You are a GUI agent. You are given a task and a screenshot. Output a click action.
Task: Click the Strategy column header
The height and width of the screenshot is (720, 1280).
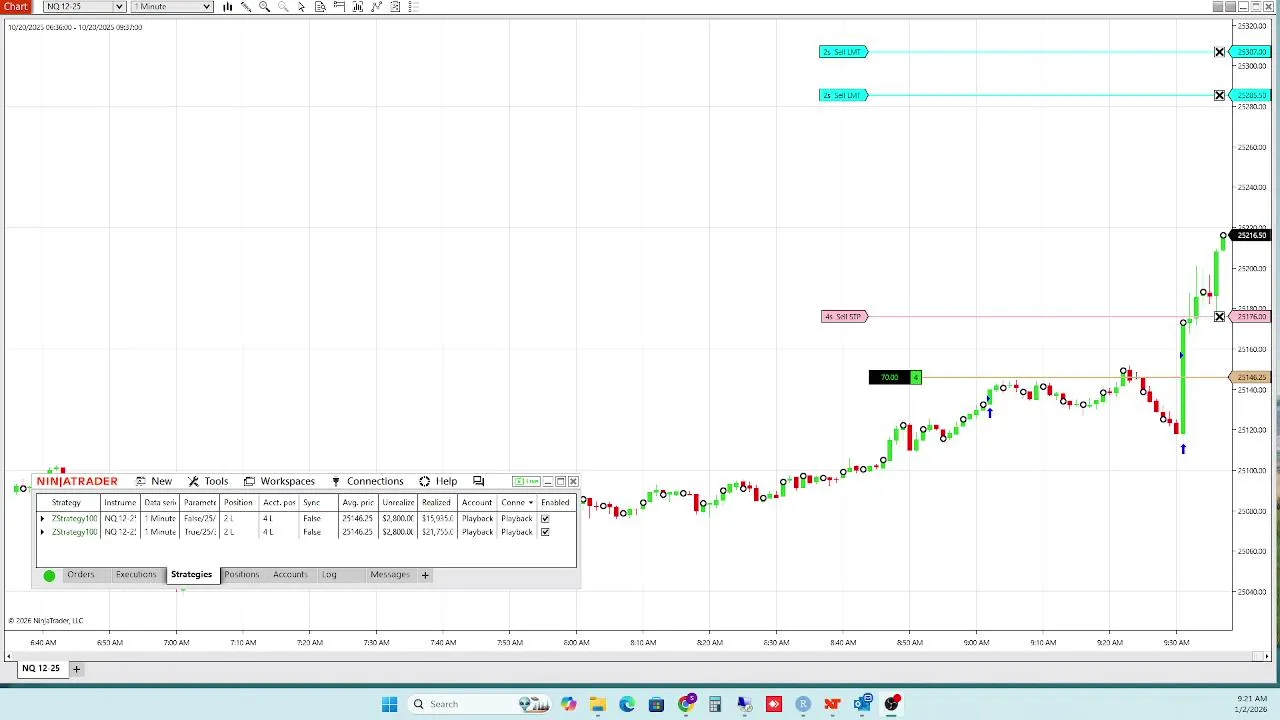pyautogui.click(x=66, y=502)
